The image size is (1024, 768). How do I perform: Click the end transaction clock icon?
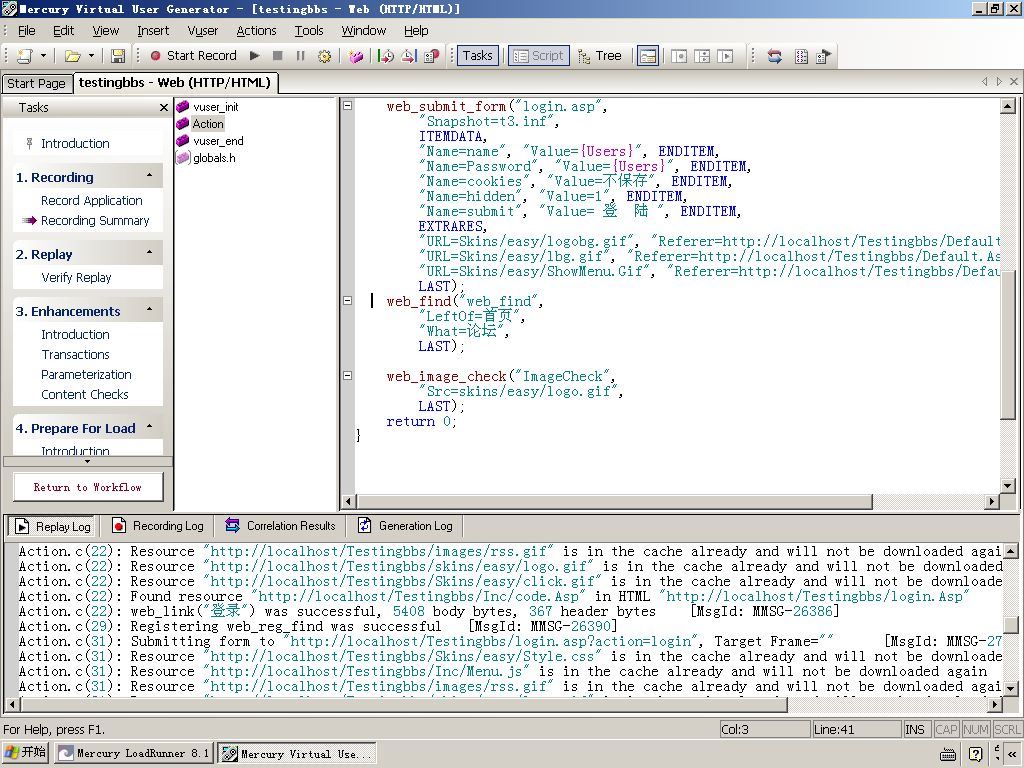[x=409, y=56]
